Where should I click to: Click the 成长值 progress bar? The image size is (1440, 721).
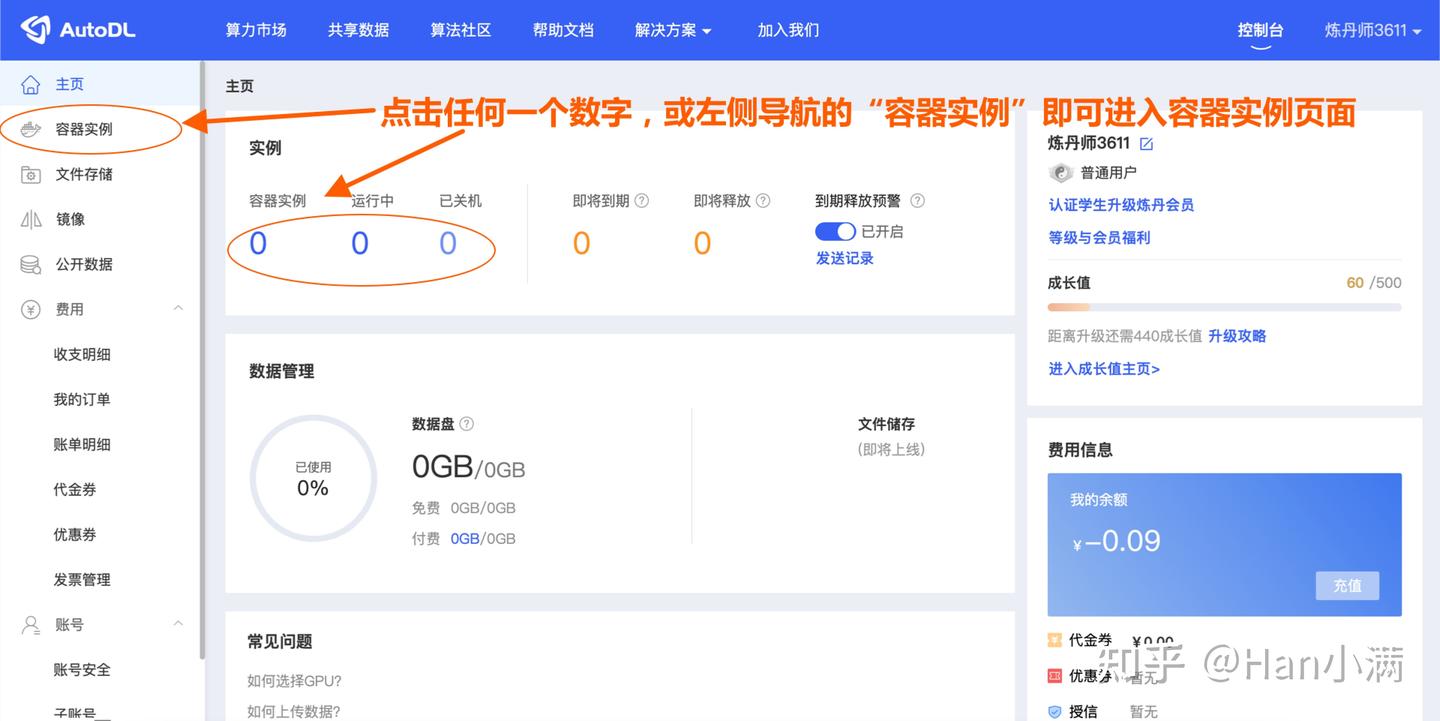(1225, 307)
